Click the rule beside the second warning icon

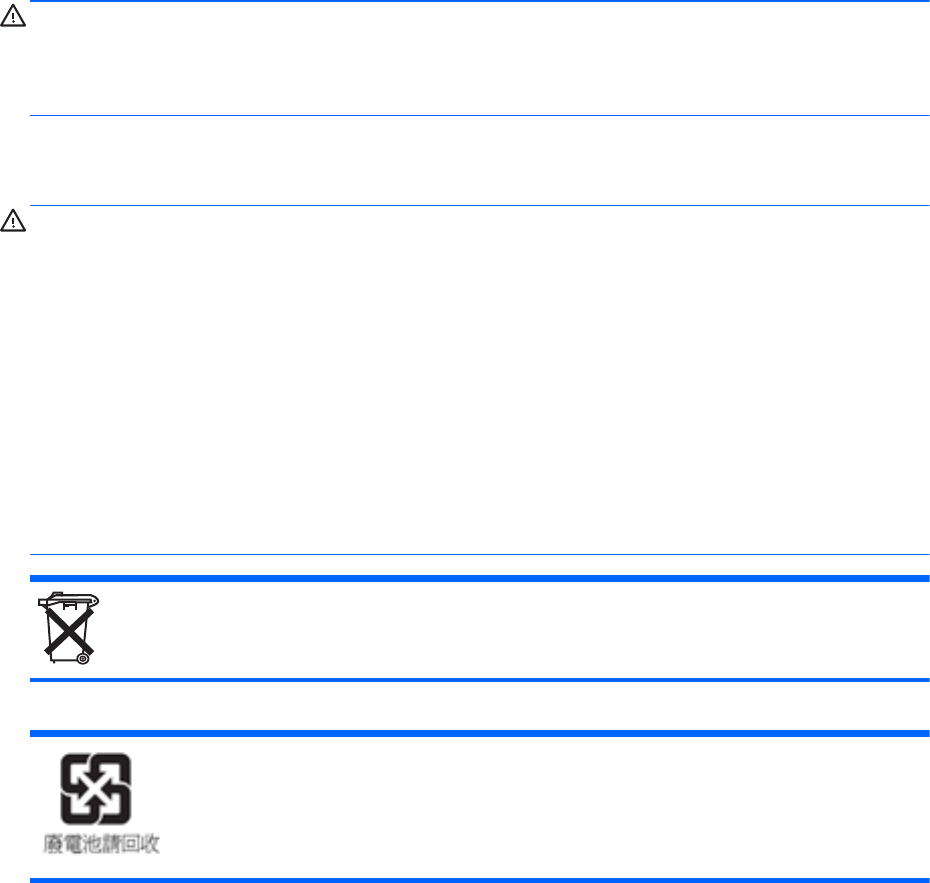coord(480,206)
